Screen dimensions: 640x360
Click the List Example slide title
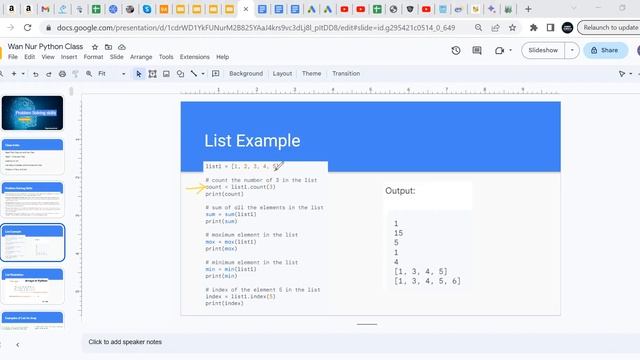pos(252,141)
